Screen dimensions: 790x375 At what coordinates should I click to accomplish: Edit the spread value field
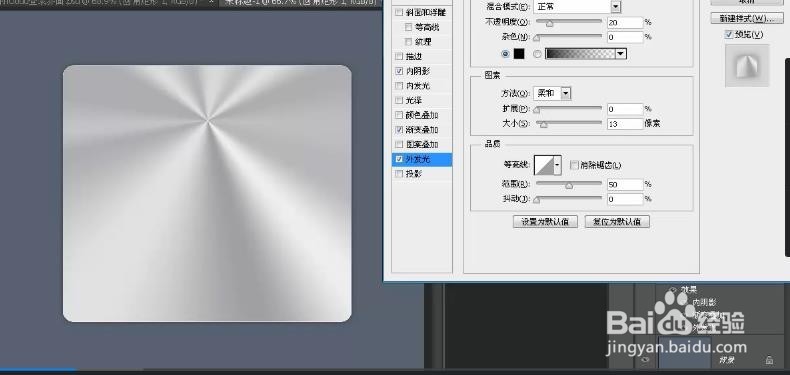(x=625, y=109)
